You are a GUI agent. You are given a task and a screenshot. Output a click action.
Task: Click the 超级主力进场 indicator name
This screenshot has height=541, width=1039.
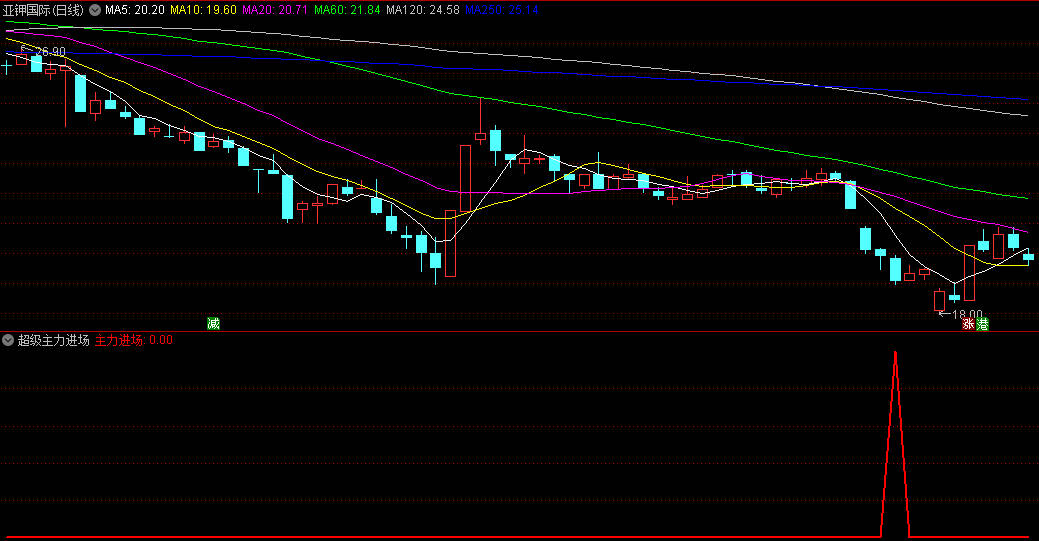[x=53, y=340]
